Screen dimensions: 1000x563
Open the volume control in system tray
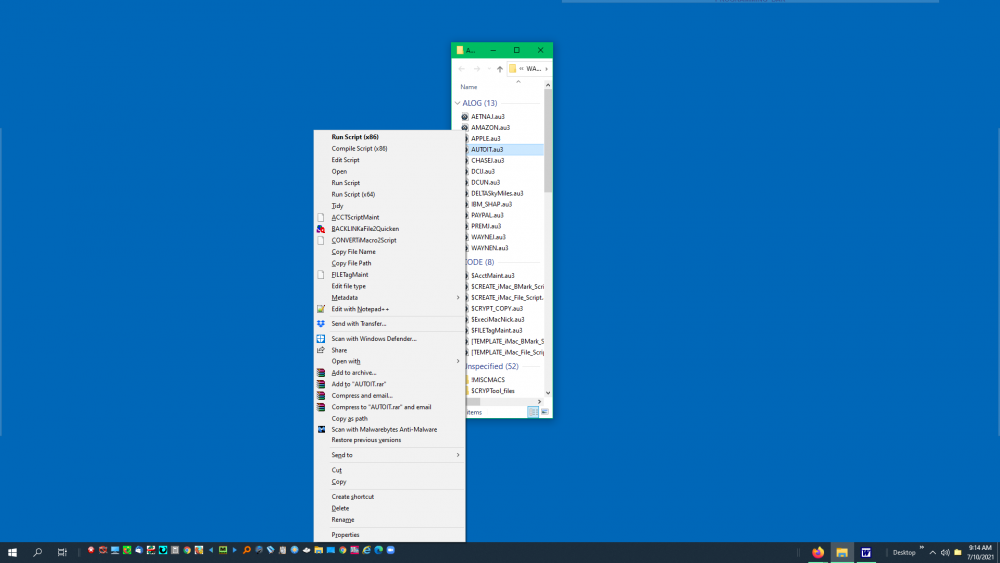(945, 552)
